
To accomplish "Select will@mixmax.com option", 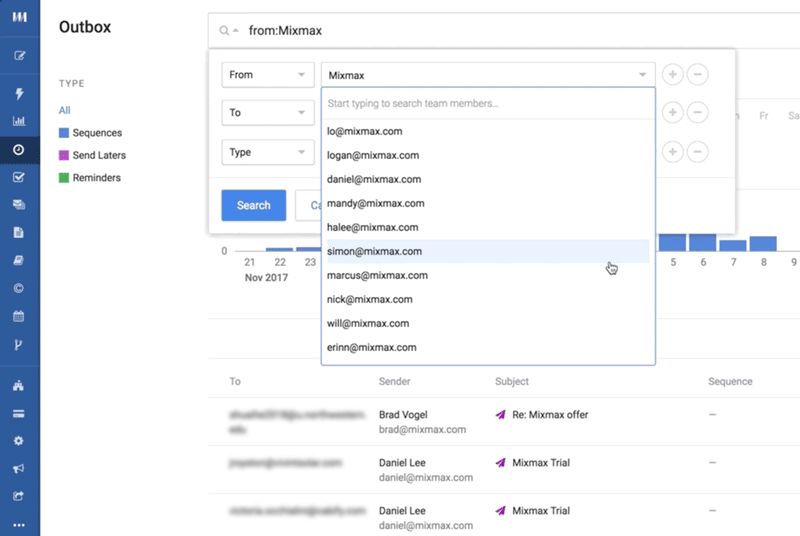I will click(488, 323).
